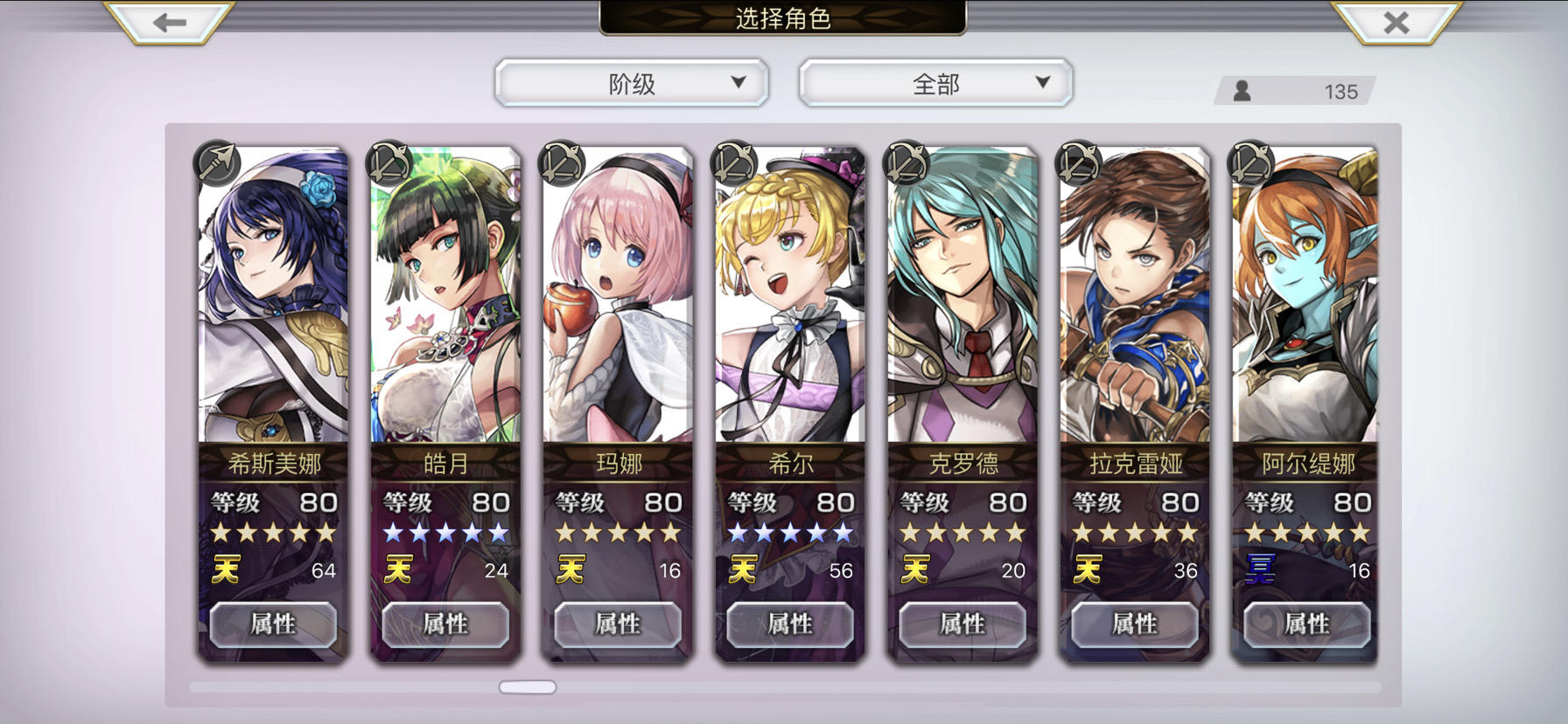The width and height of the screenshot is (1568, 724).
Task: Open the 阶级 sort dropdown
Action: pyautogui.click(x=632, y=83)
